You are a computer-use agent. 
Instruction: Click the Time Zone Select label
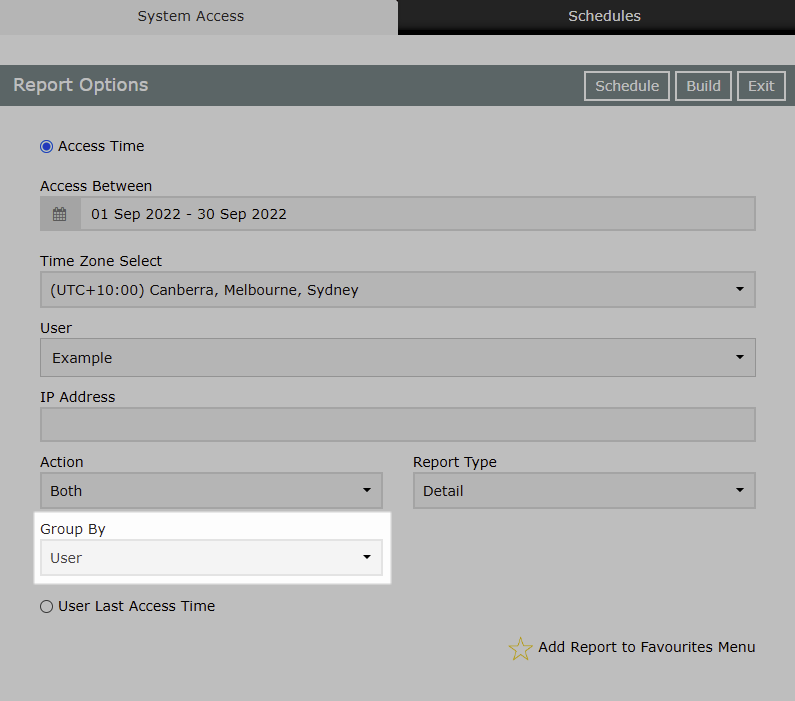101,261
